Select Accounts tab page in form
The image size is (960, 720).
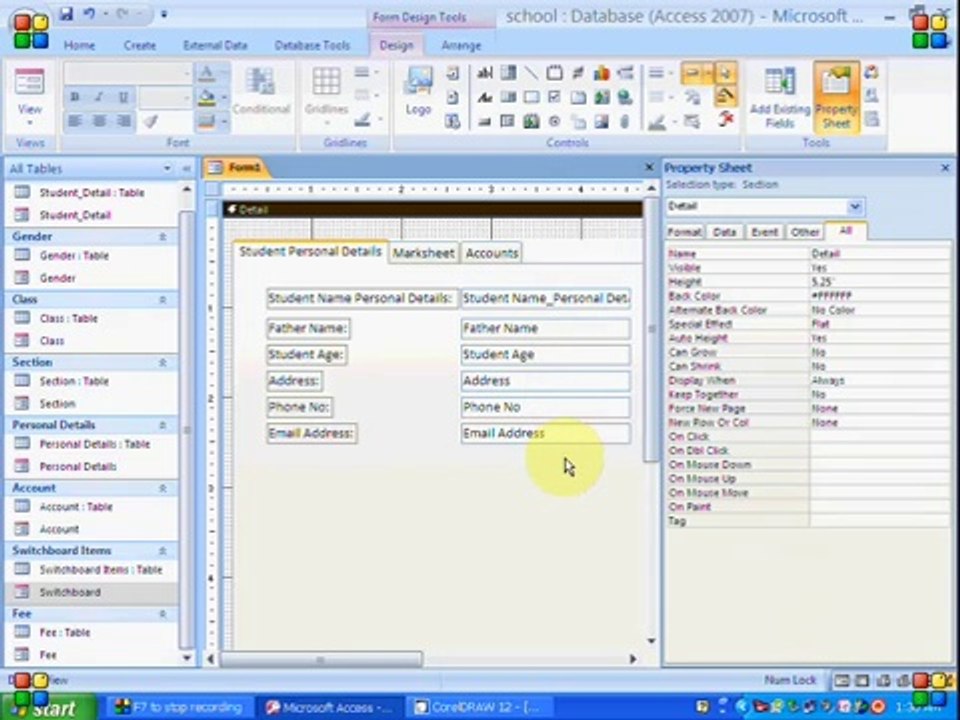click(492, 253)
